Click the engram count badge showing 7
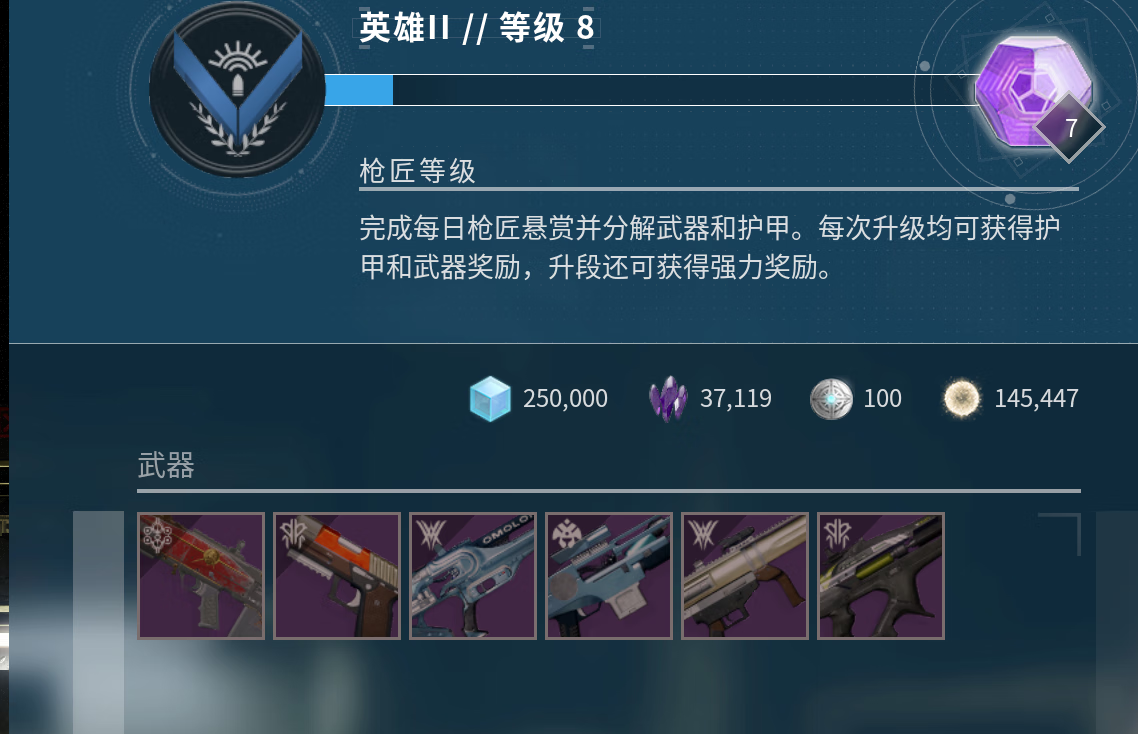The width and height of the screenshot is (1138, 734). pos(1070,128)
